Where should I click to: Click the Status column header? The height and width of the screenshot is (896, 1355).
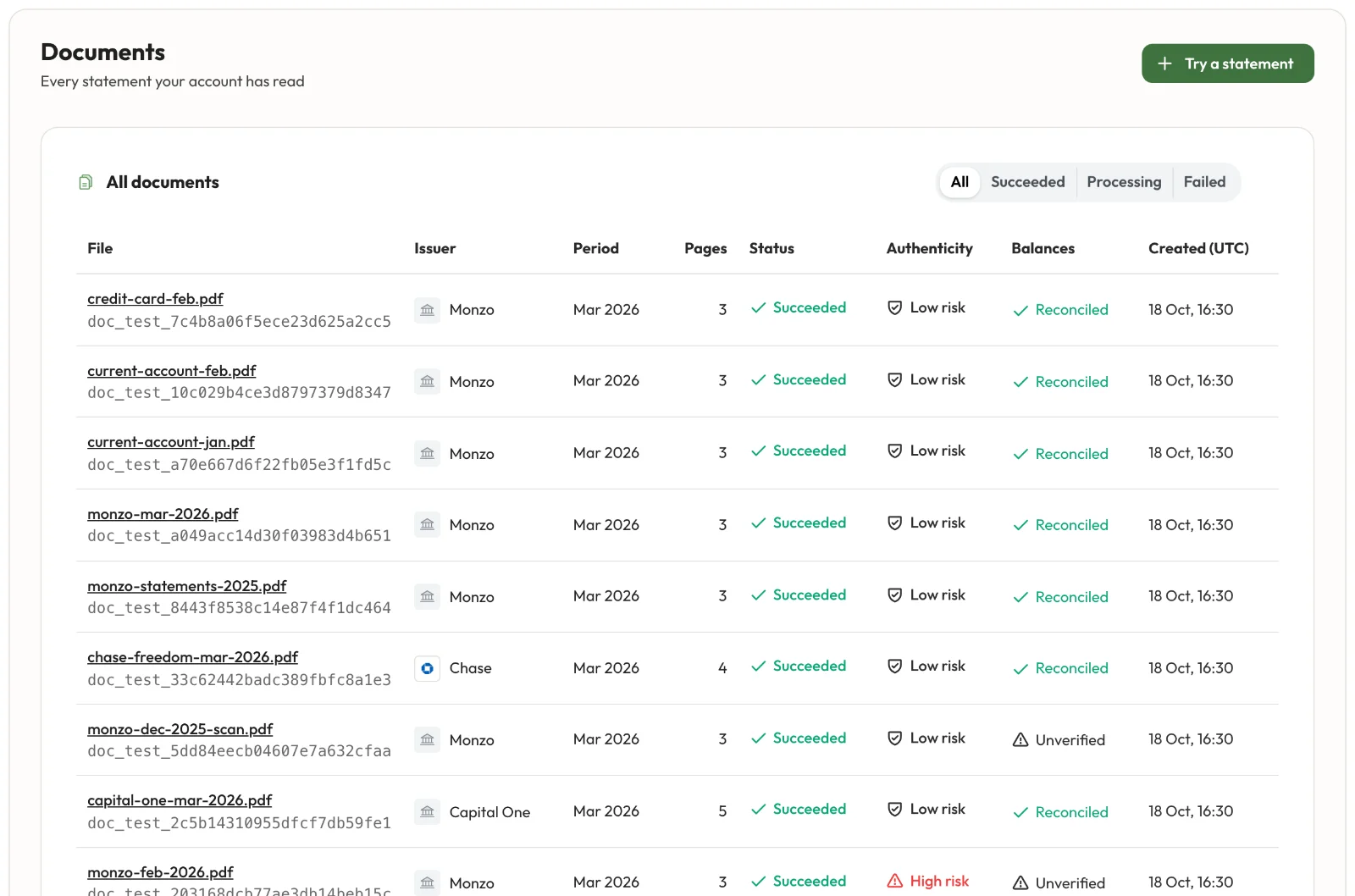772,248
